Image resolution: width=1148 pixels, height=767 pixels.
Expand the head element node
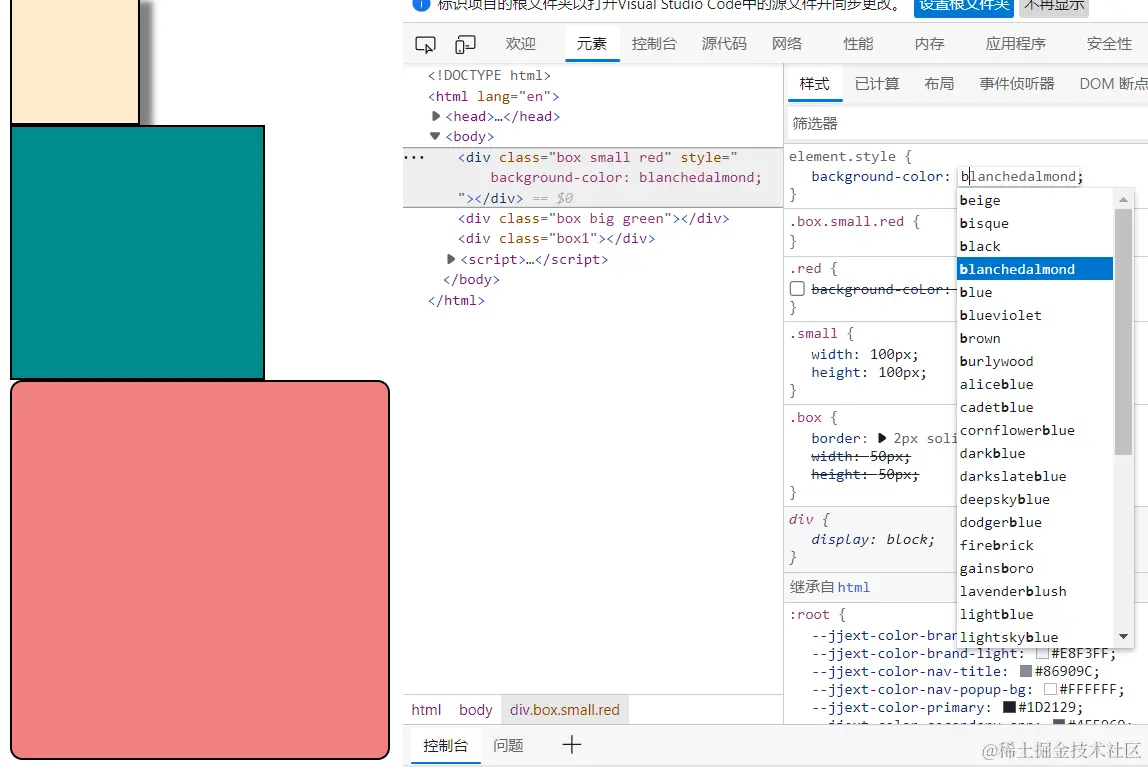pos(436,116)
